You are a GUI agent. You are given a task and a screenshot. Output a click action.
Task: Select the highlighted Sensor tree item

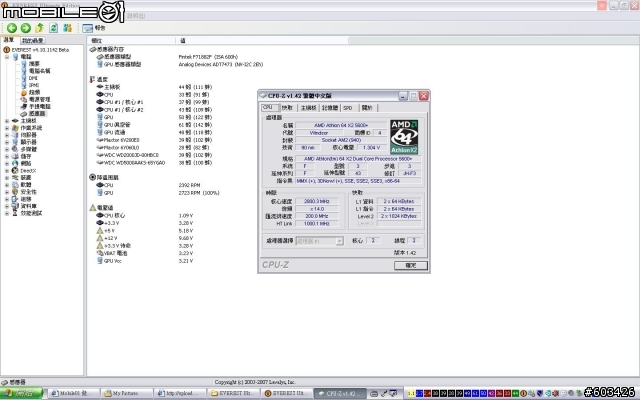click(x=37, y=113)
